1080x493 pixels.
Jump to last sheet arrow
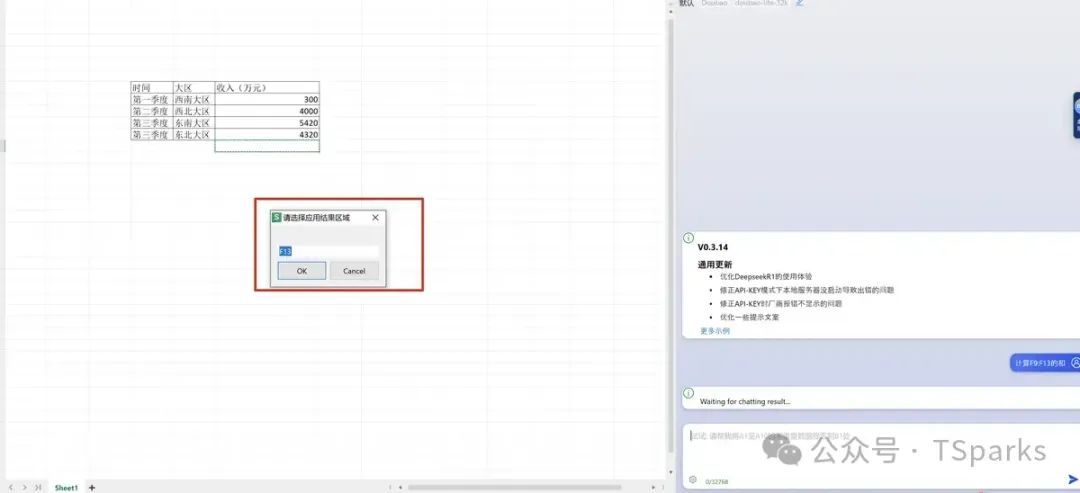pos(37,487)
